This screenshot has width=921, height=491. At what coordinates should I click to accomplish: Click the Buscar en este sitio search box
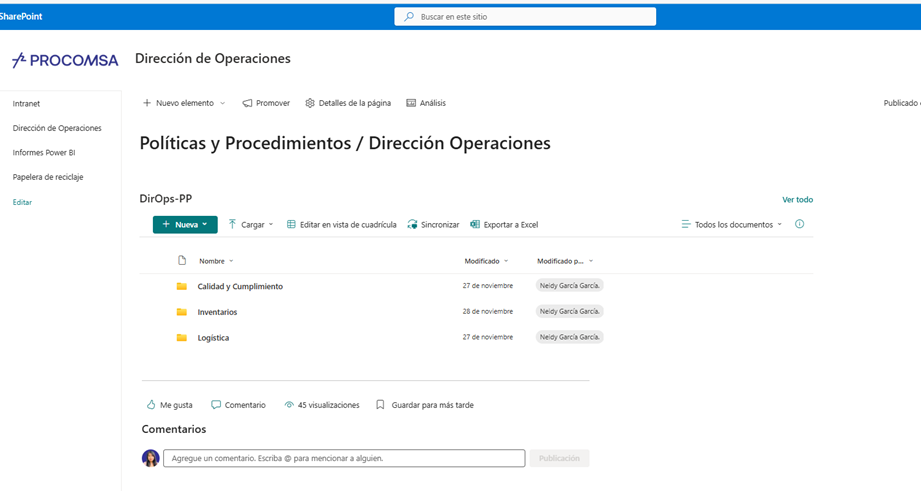pos(525,17)
